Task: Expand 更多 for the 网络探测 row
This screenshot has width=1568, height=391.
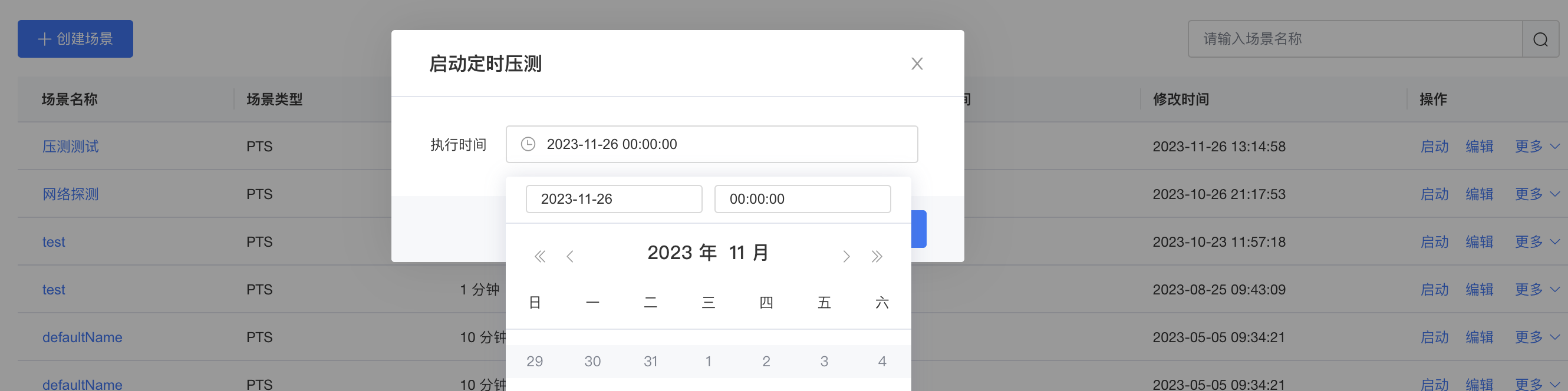Action: [x=1537, y=194]
